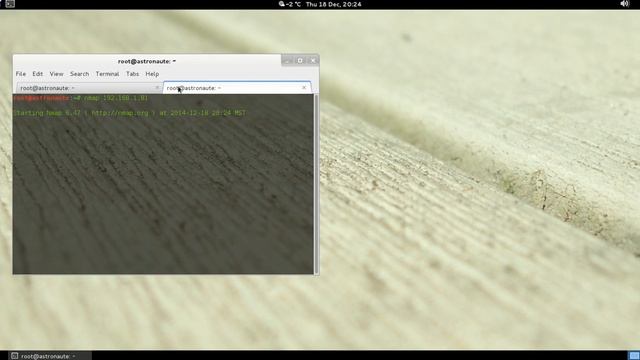Open the clock showing Thu 18 Dec, 20:24
Screen dimensions: 640x360
click(333, 4)
